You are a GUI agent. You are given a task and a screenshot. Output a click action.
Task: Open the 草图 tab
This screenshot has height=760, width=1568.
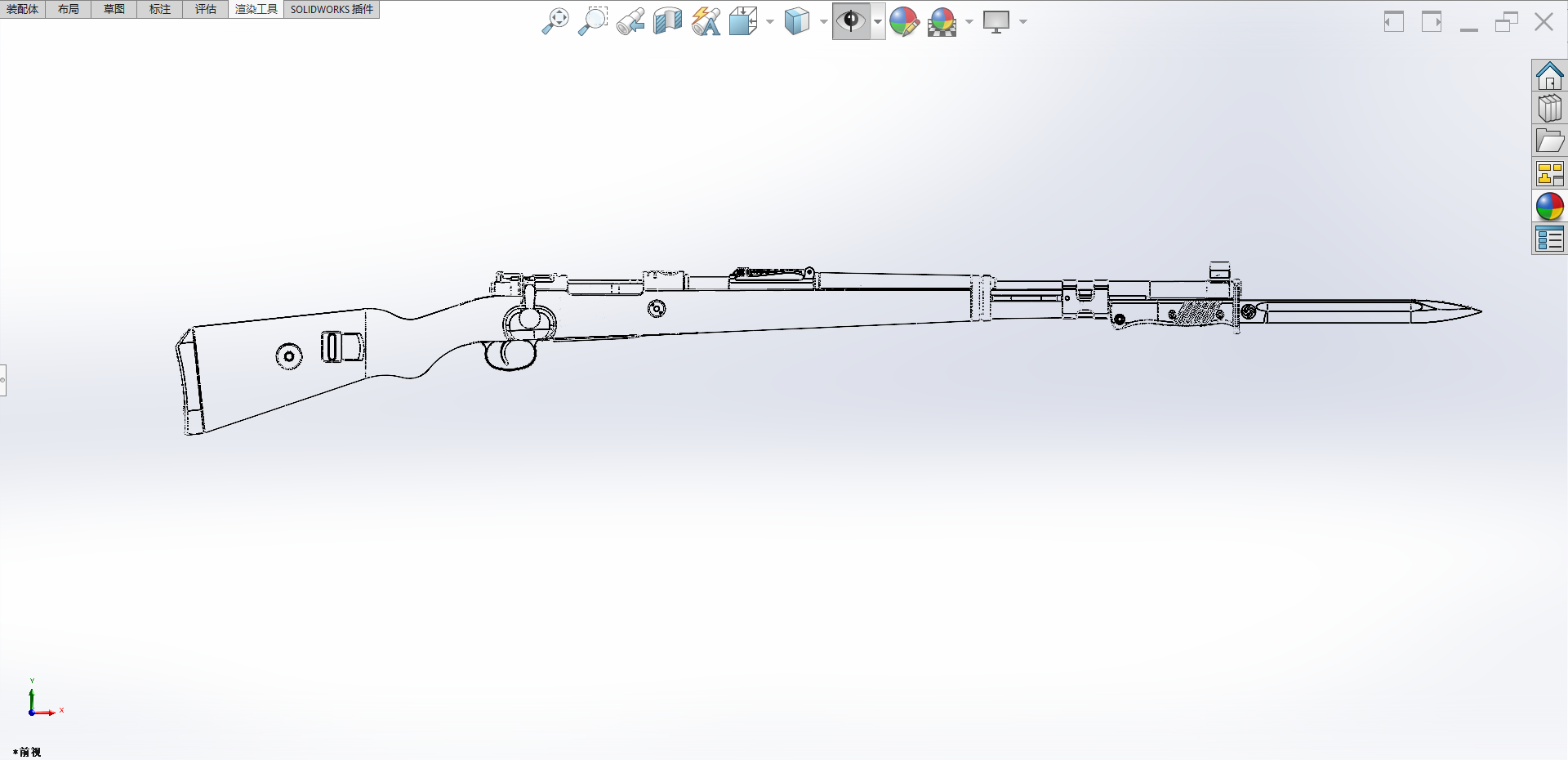114,9
